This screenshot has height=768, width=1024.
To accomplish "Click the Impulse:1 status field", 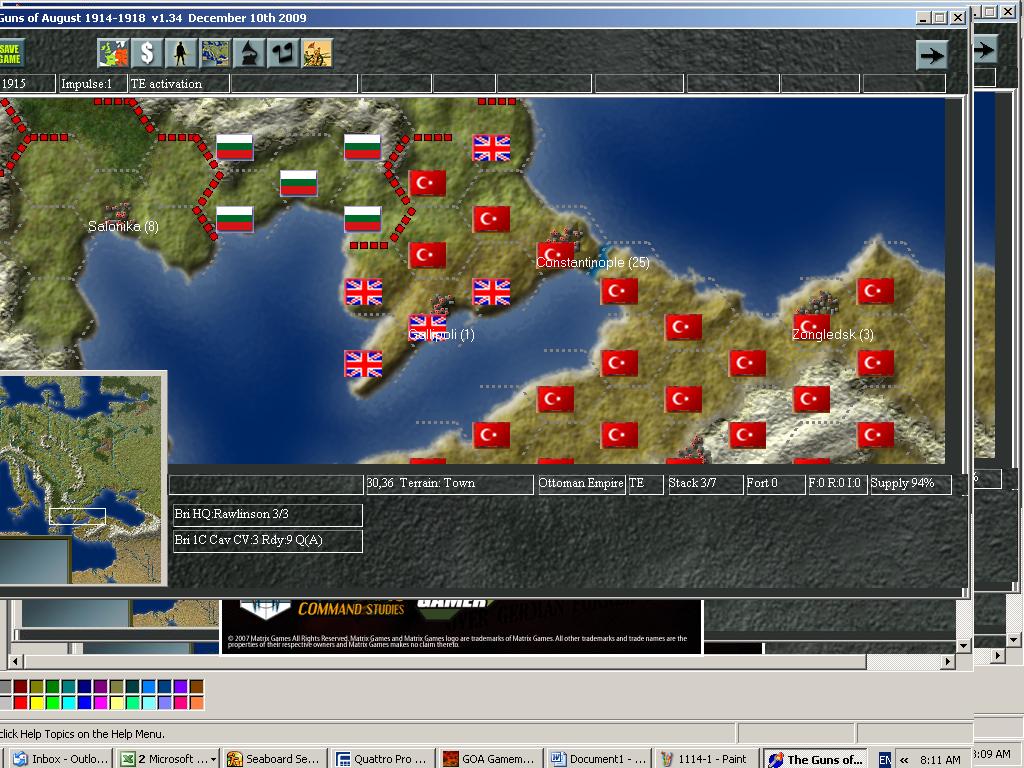I will [91, 84].
